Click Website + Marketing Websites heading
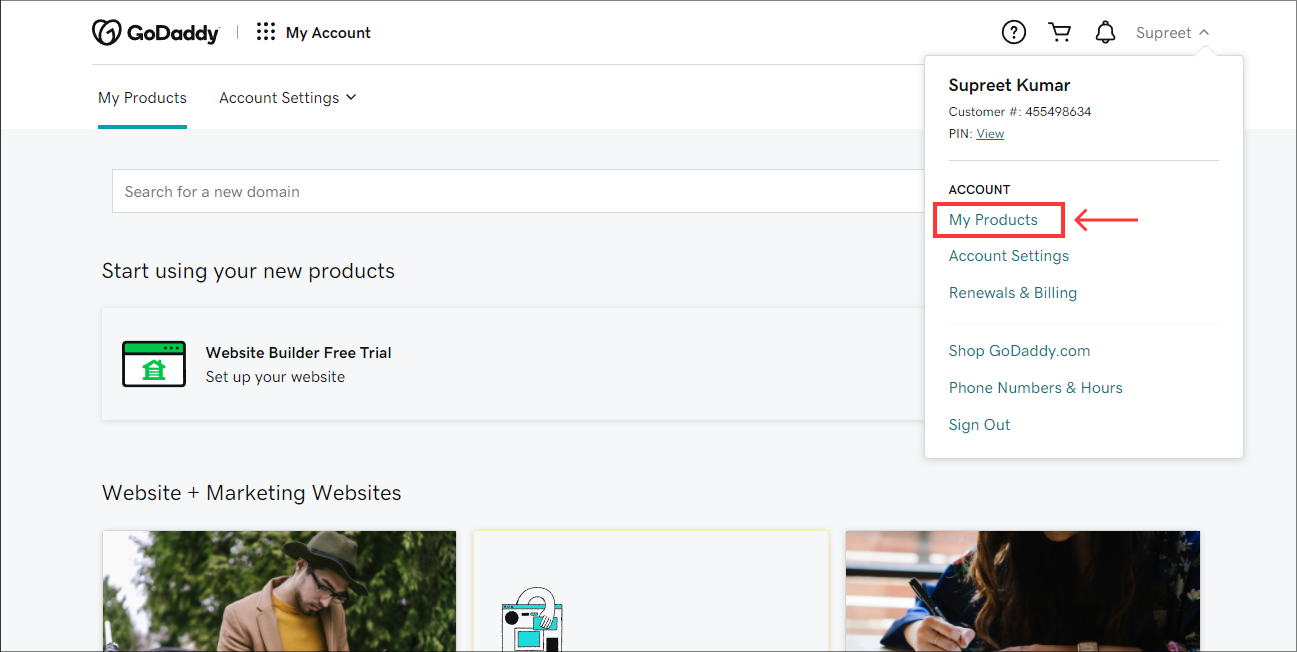Viewport: 1297px width, 652px height. pos(252,493)
